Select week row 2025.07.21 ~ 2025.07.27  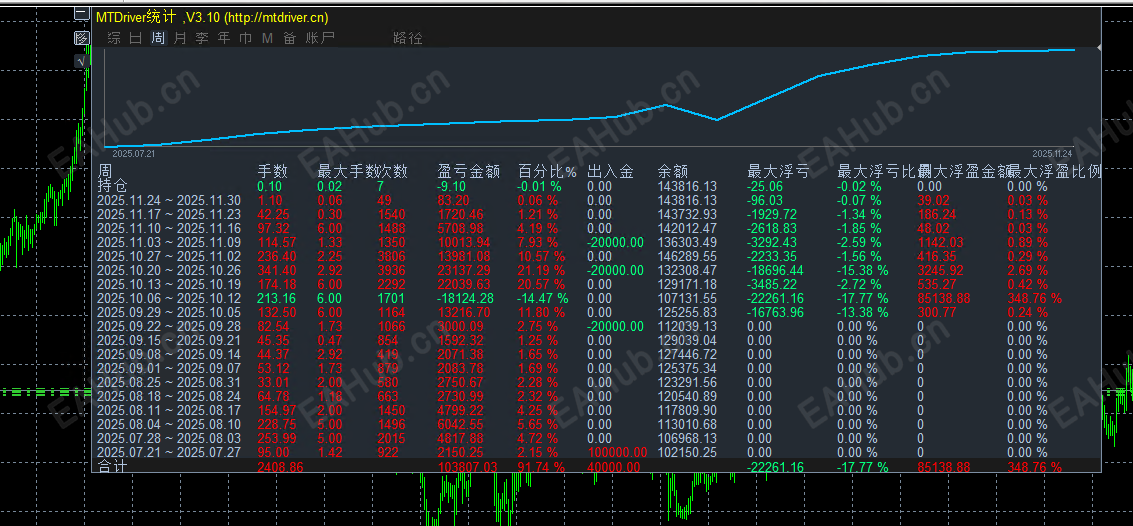pos(168,452)
